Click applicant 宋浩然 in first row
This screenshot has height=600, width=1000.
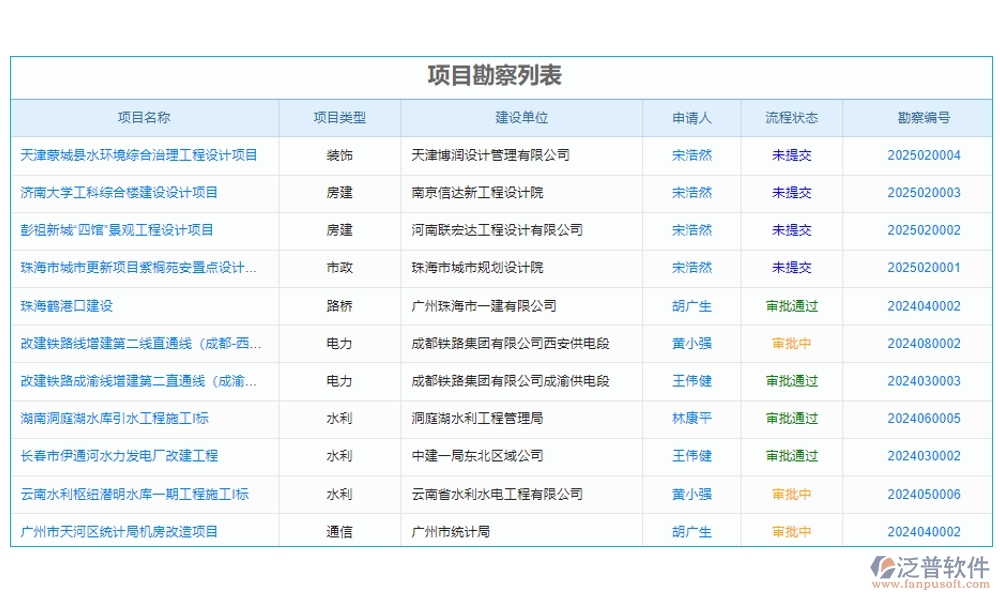691,155
